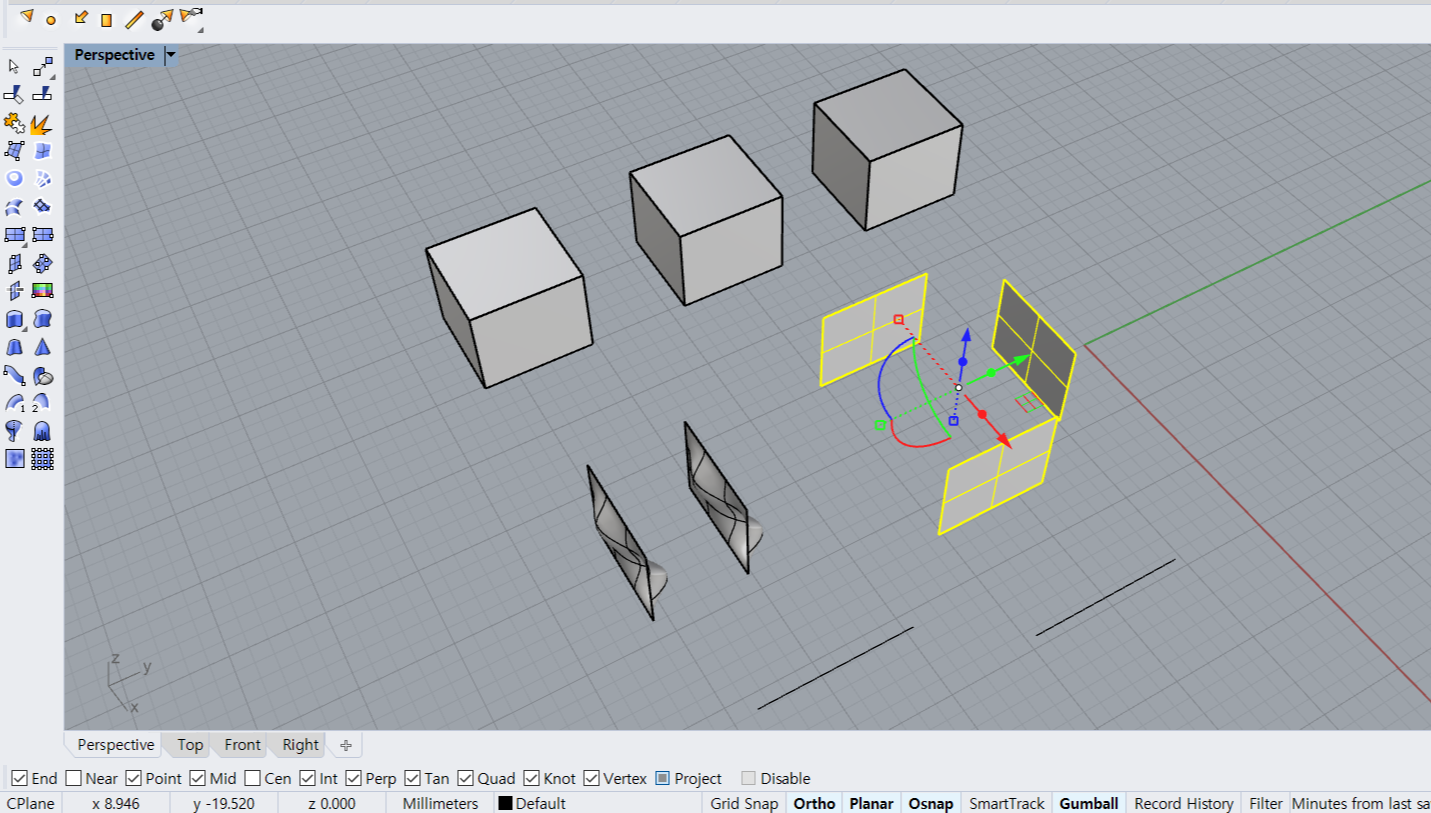The height and width of the screenshot is (813, 1431).
Task: Click the Sweep 1 rail icon
Action: [x=14, y=403]
